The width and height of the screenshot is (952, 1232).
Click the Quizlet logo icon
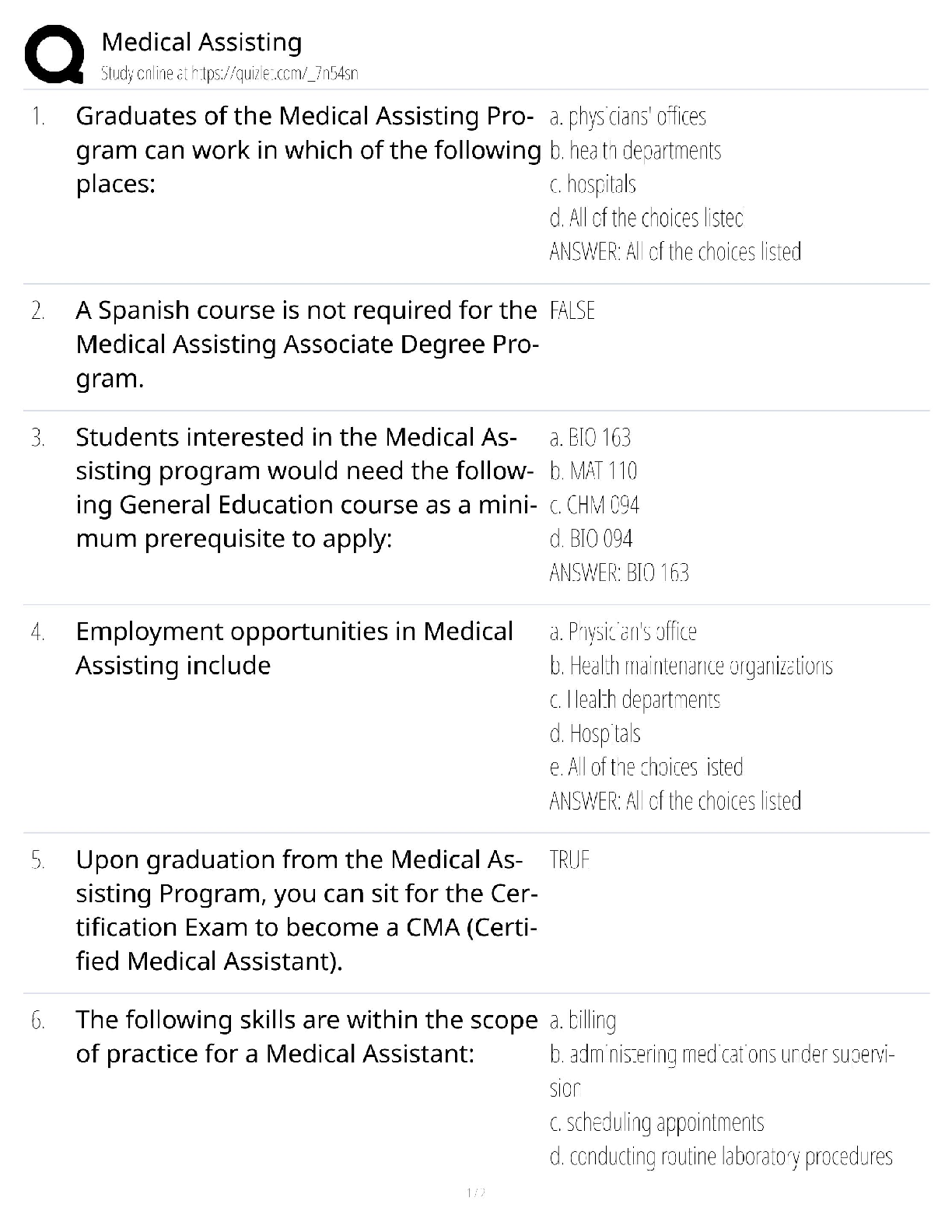coord(54,54)
